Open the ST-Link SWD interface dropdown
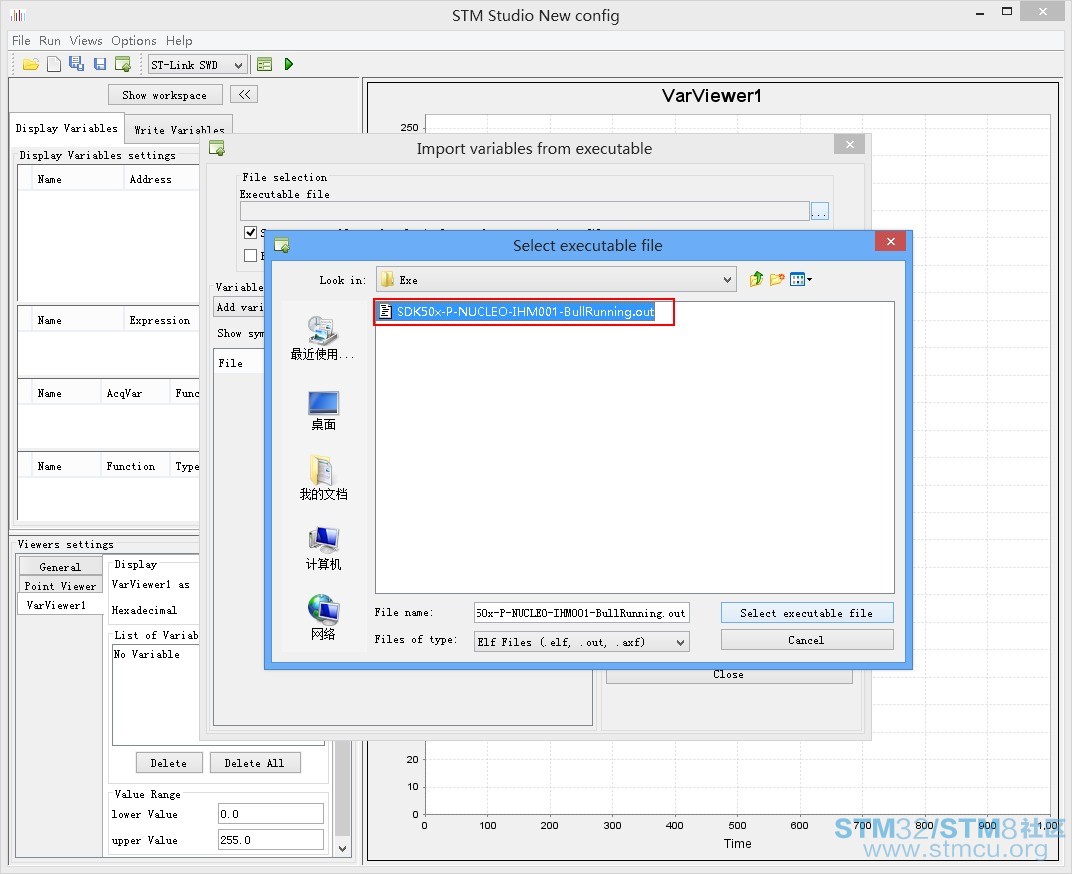 (197, 65)
